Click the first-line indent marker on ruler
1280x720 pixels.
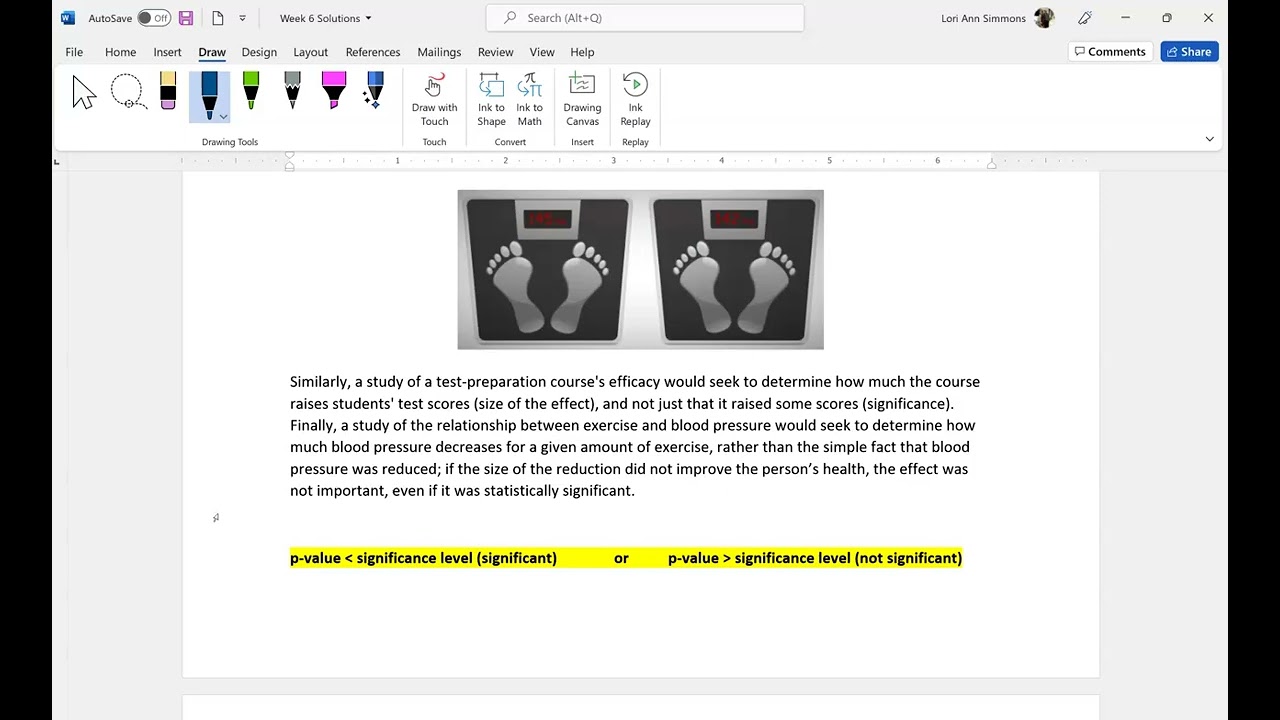click(290, 156)
